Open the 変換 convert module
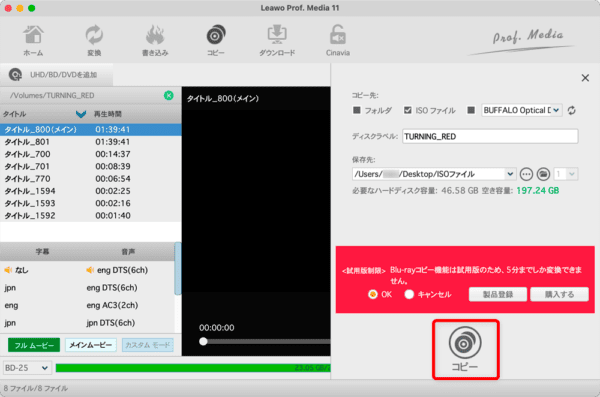 [x=94, y=40]
